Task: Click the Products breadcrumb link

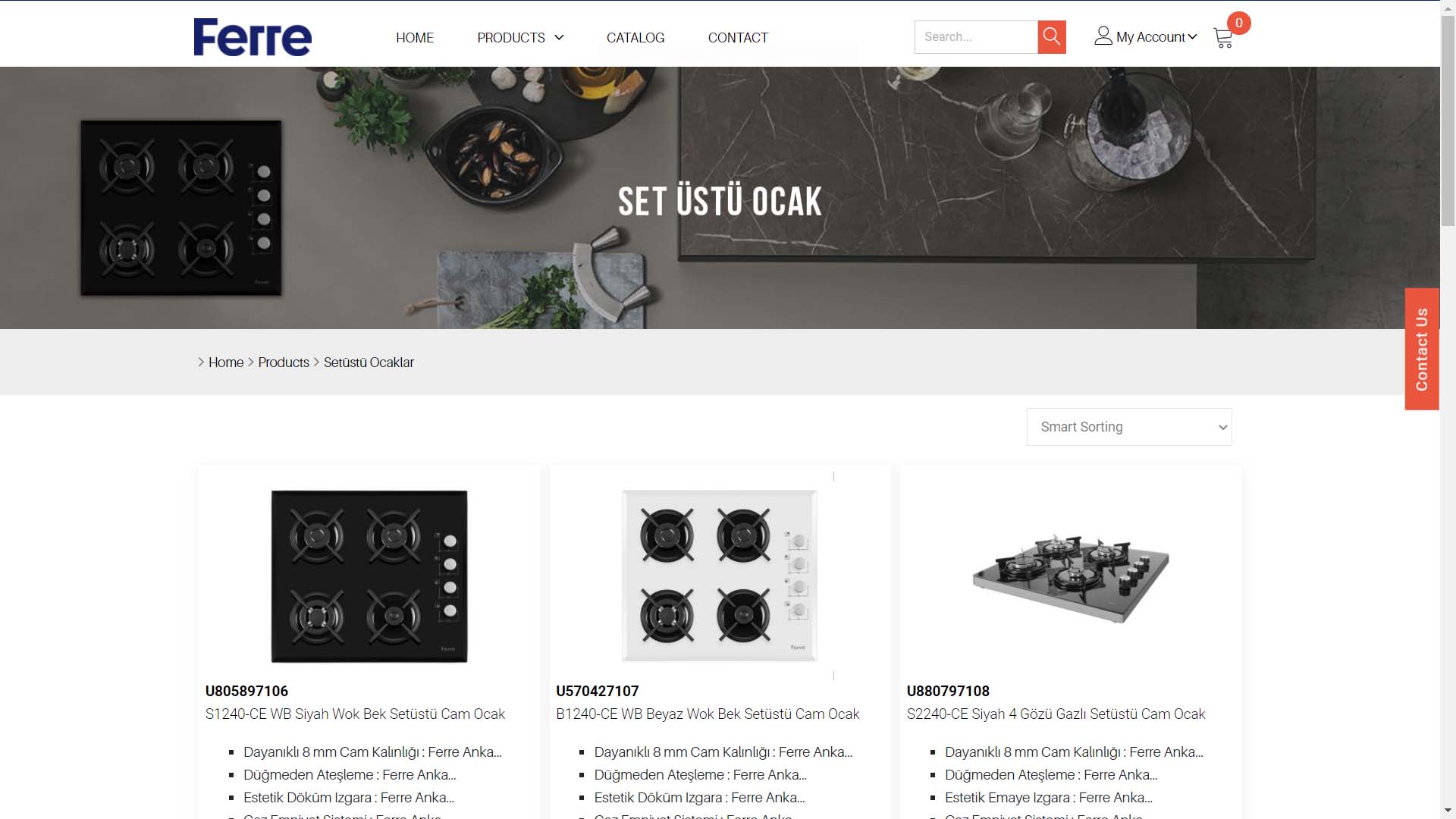Action: pyautogui.click(x=284, y=362)
